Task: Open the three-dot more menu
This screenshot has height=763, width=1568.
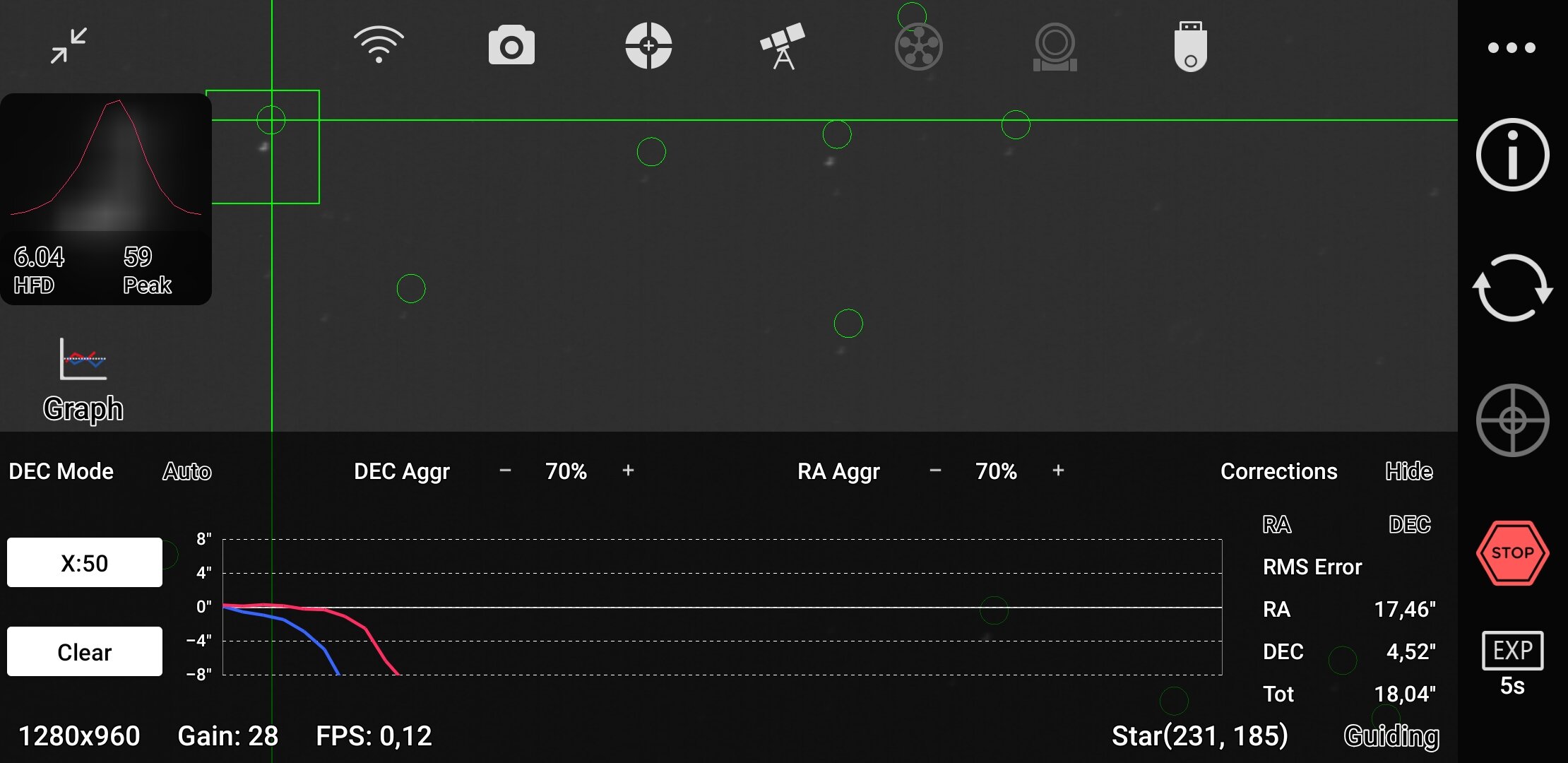Action: coord(1511,48)
